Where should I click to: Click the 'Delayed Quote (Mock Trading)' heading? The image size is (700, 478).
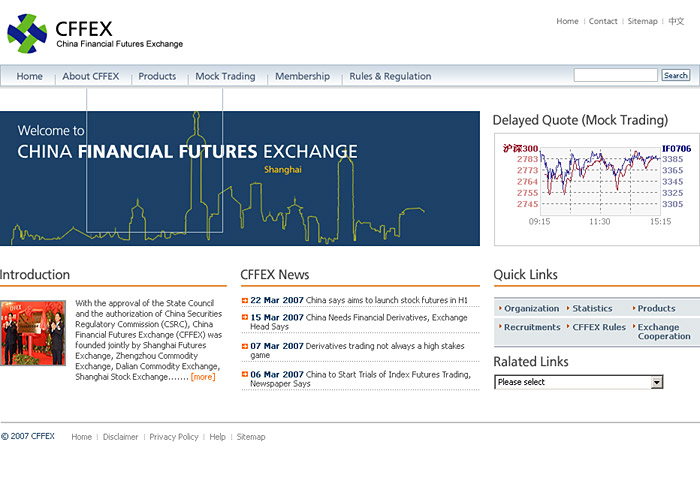click(x=580, y=120)
